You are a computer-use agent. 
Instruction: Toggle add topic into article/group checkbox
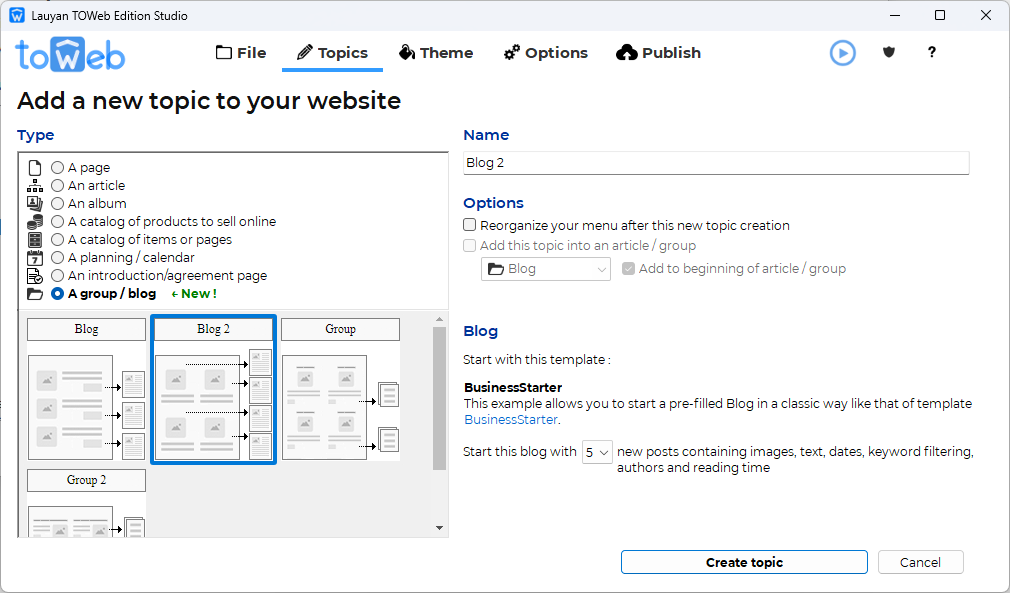point(470,245)
